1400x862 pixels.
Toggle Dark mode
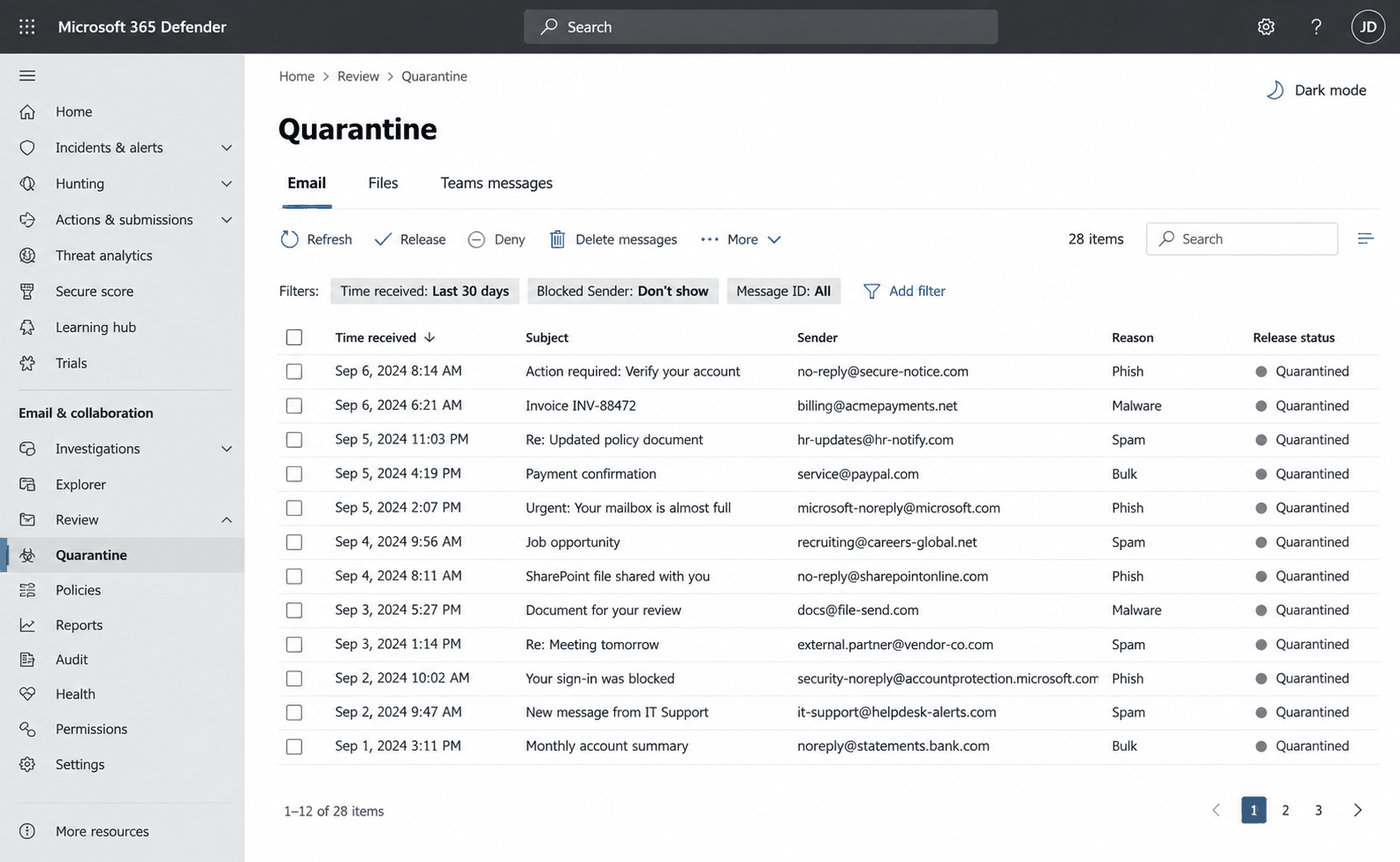tap(1316, 90)
